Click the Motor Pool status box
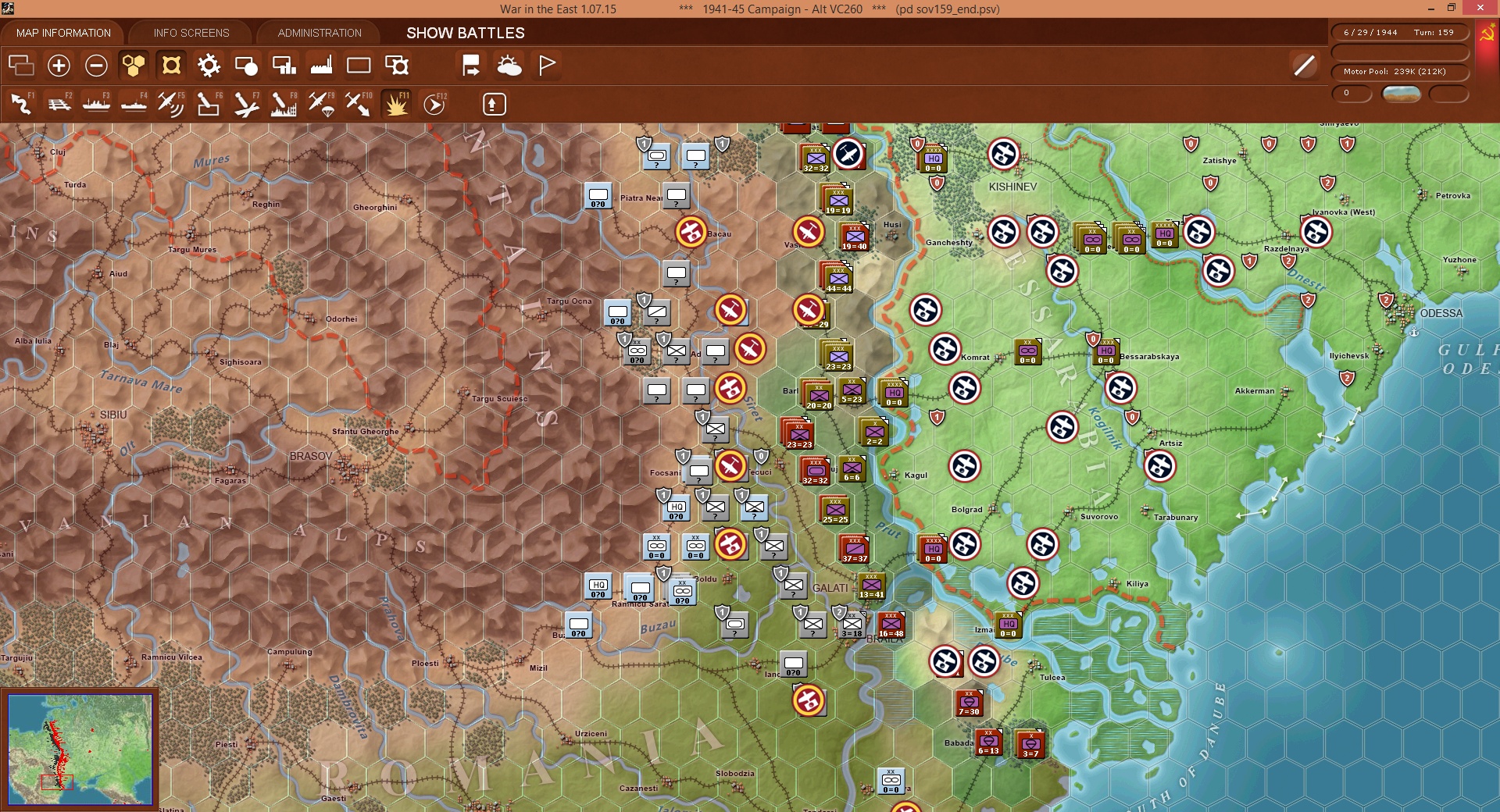The width and height of the screenshot is (1500, 812). [1399, 72]
